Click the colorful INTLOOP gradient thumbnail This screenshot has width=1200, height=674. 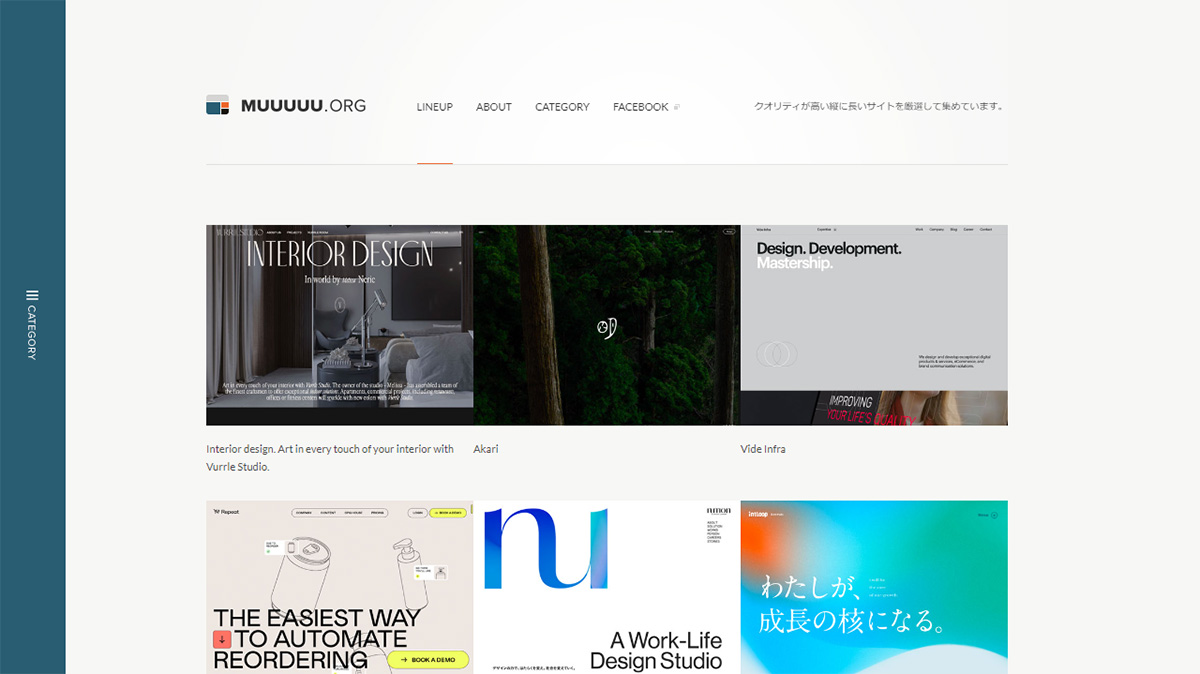tap(873, 586)
